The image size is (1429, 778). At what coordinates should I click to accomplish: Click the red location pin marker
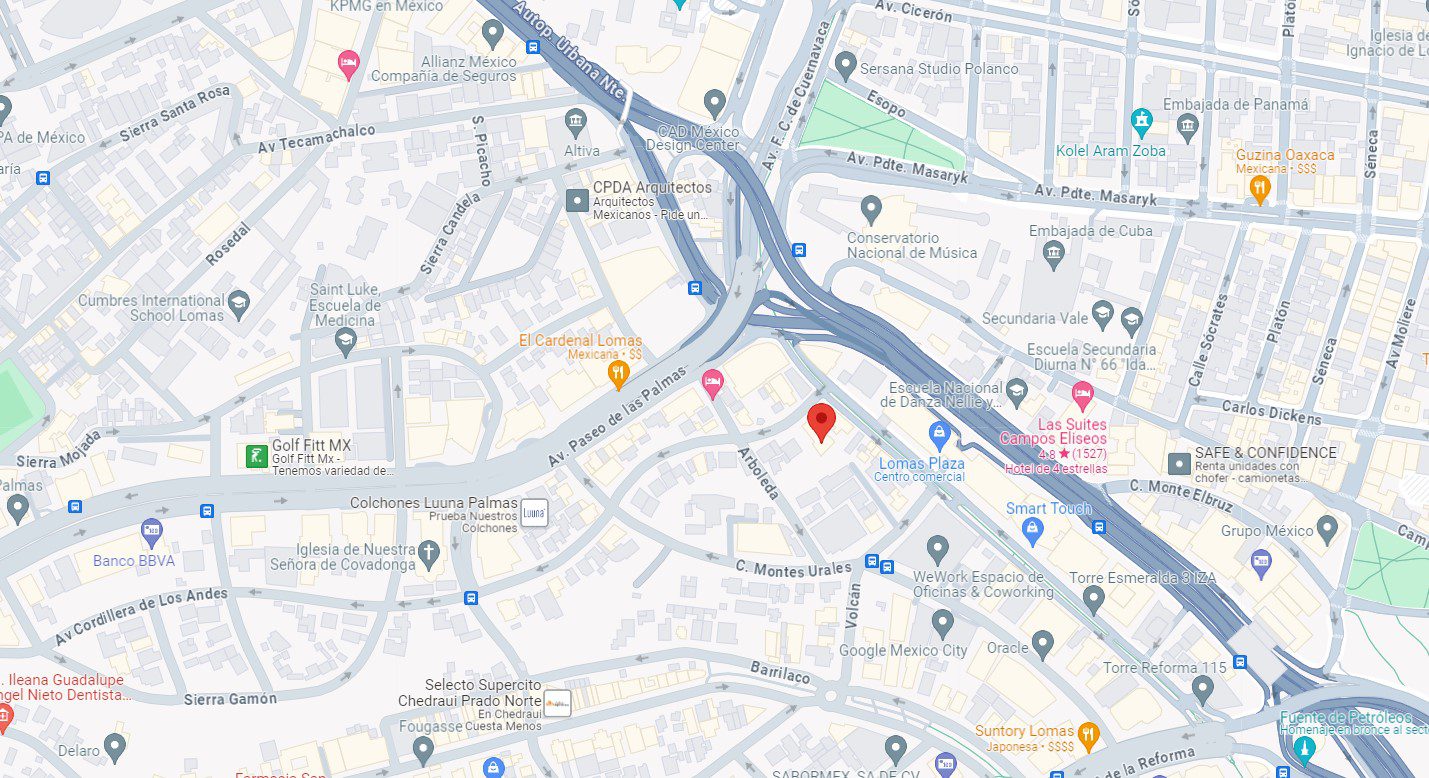(x=821, y=422)
